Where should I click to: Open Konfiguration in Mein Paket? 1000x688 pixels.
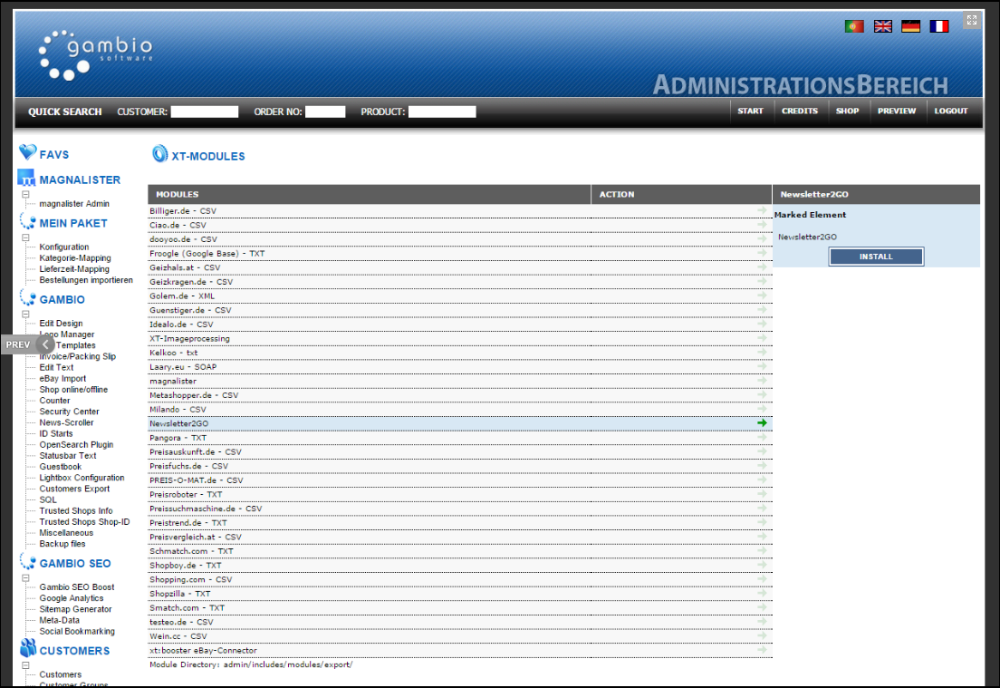pyautogui.click(x=64, y=247)
